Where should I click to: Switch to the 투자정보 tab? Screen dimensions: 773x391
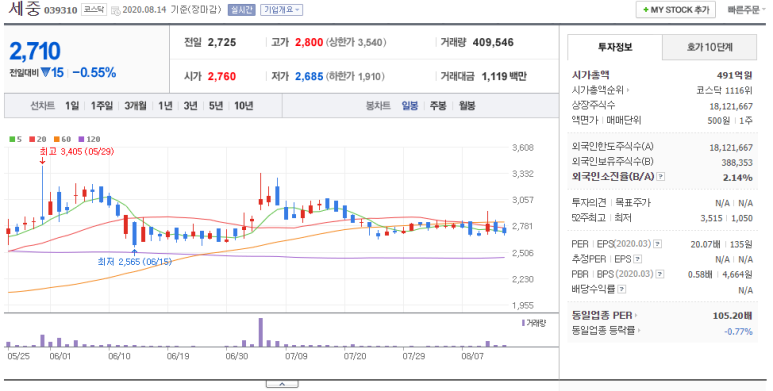[x=615, y=47]
